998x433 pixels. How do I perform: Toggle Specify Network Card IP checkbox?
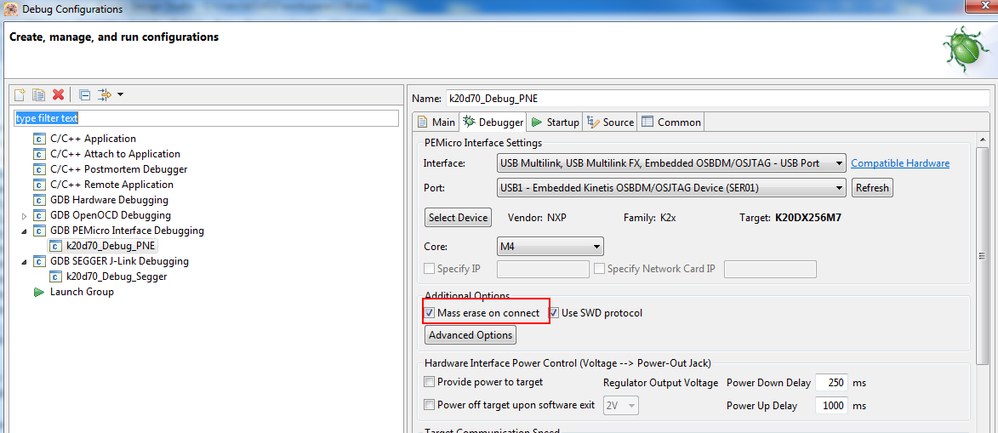(x=599, y=269)
